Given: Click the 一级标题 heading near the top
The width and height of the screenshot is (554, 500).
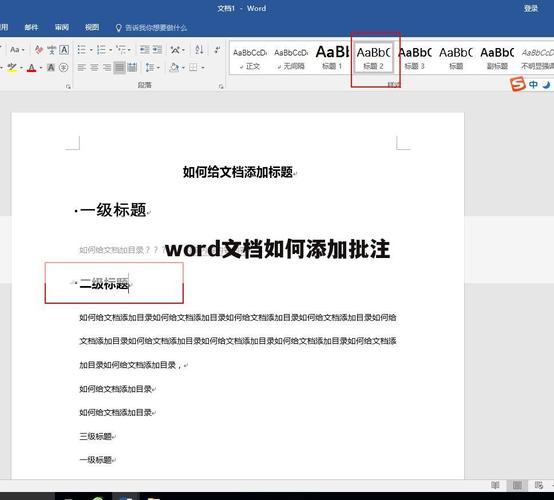Looking at the screenshot, I should tap(113, 210).
